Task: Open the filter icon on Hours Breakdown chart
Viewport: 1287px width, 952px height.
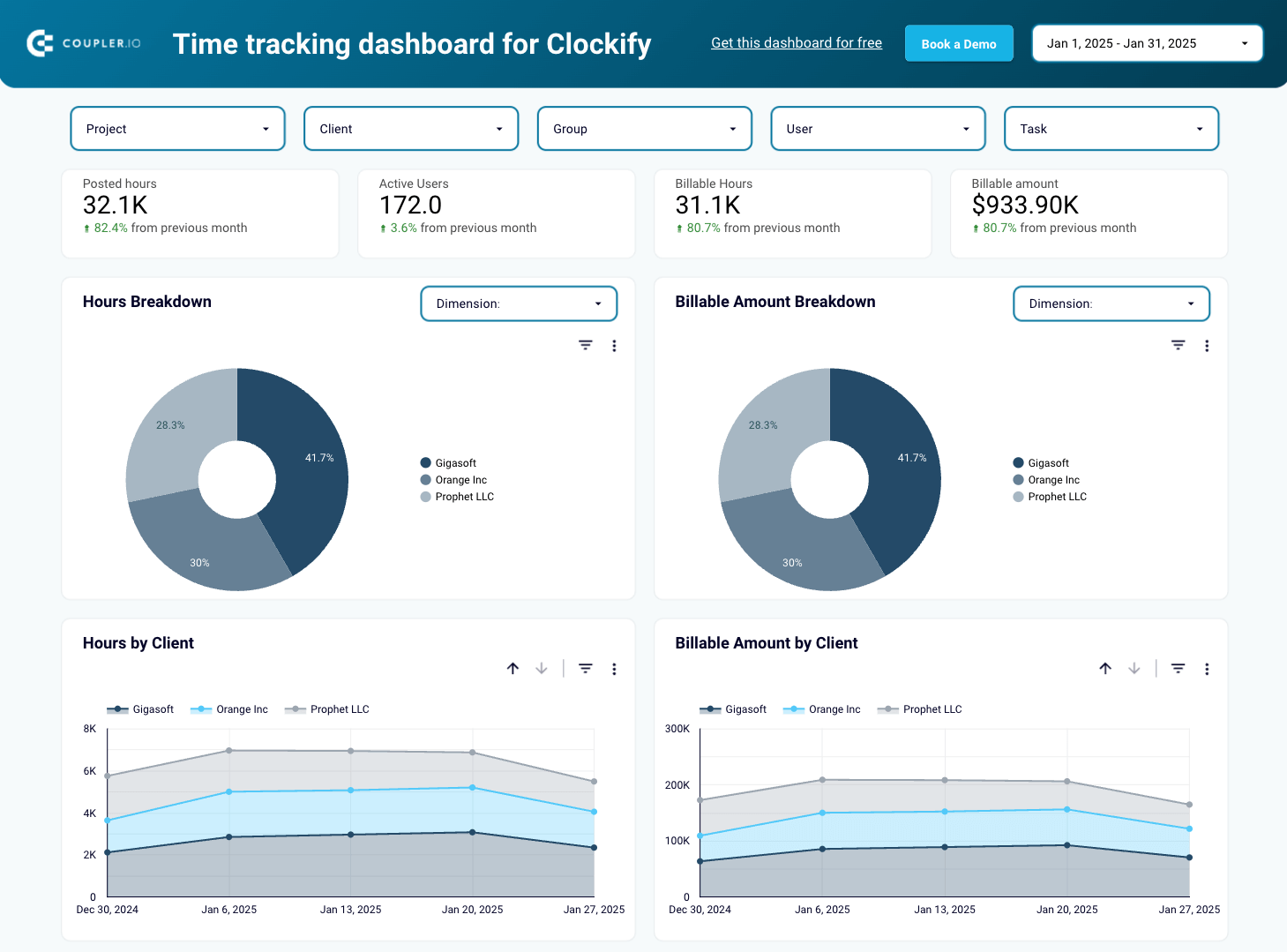Action: tap(586, 345)
